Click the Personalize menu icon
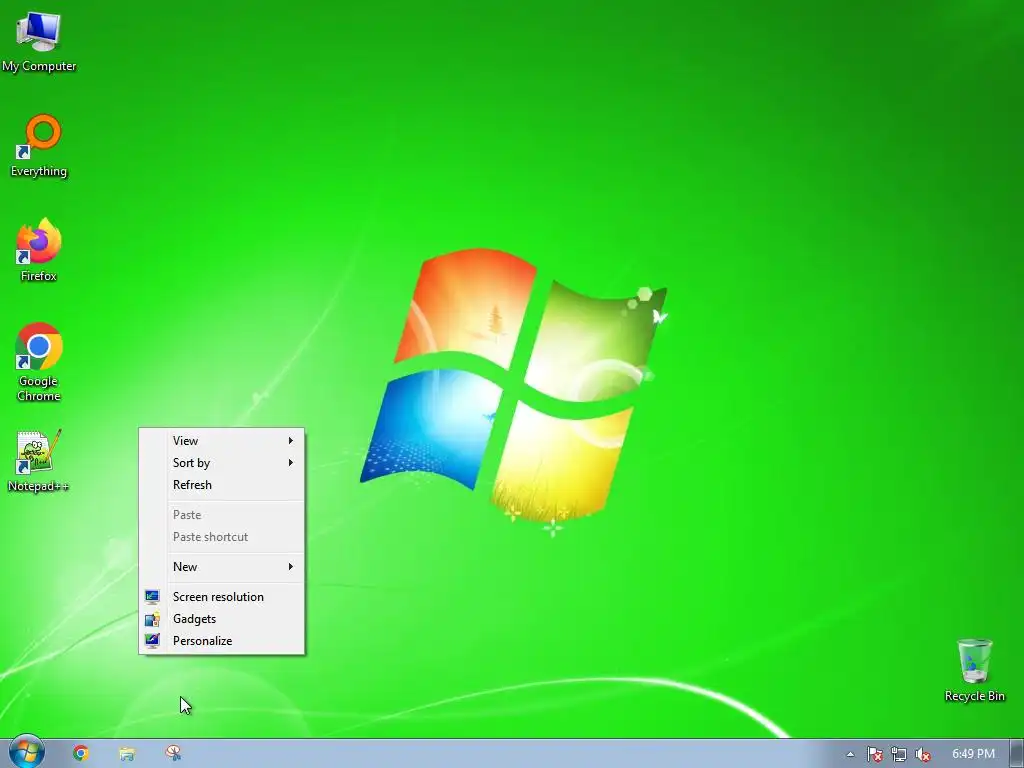This screenshot has width=1024, height=768. [152, 641]
